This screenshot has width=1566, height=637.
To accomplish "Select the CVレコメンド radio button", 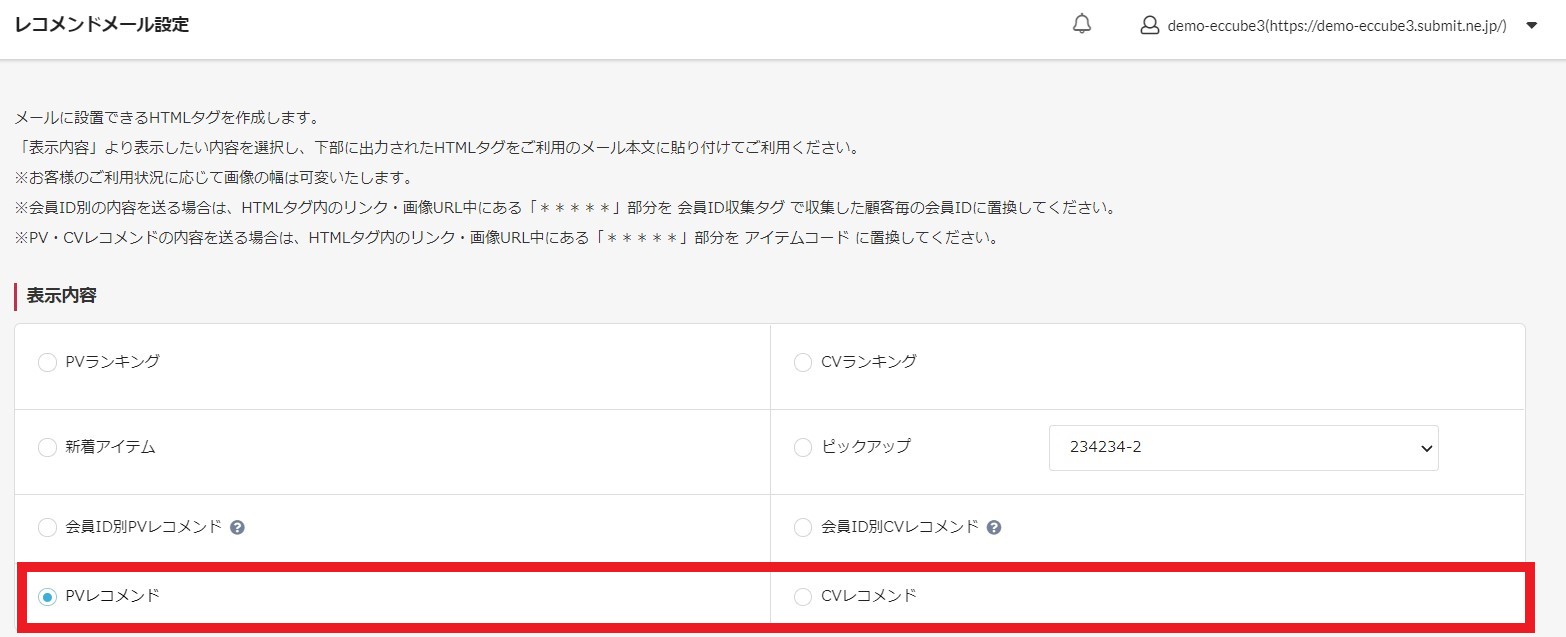I will (802, 596).
